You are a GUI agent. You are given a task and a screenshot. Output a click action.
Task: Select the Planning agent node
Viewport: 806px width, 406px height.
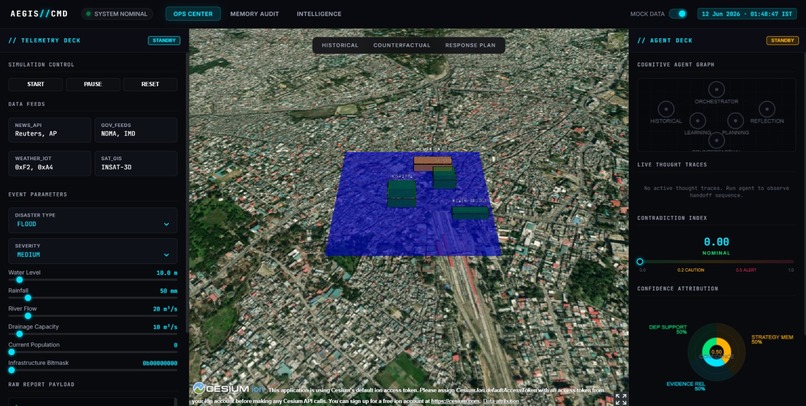(735, 121)
